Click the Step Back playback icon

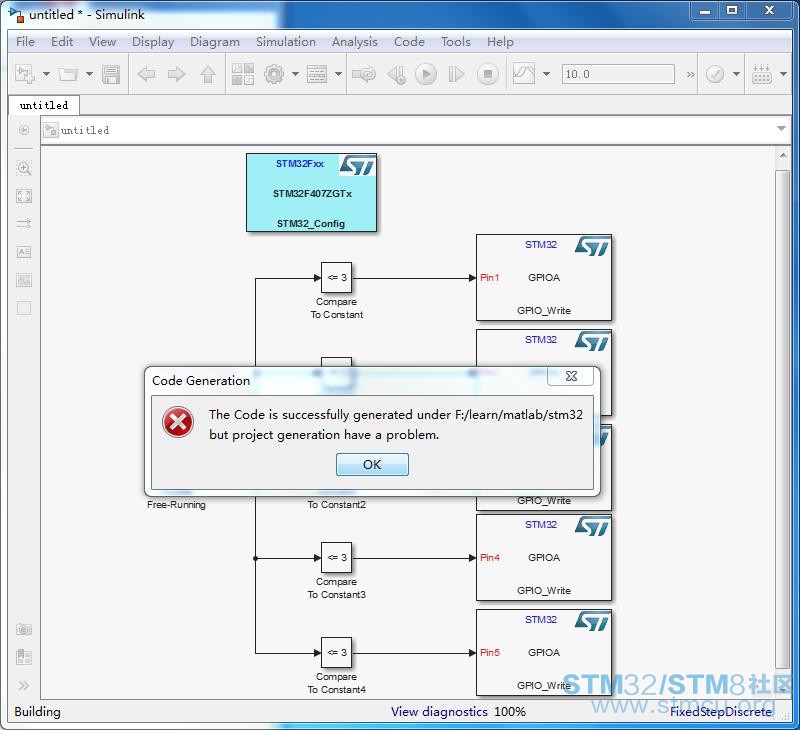(x=396, y=74)
